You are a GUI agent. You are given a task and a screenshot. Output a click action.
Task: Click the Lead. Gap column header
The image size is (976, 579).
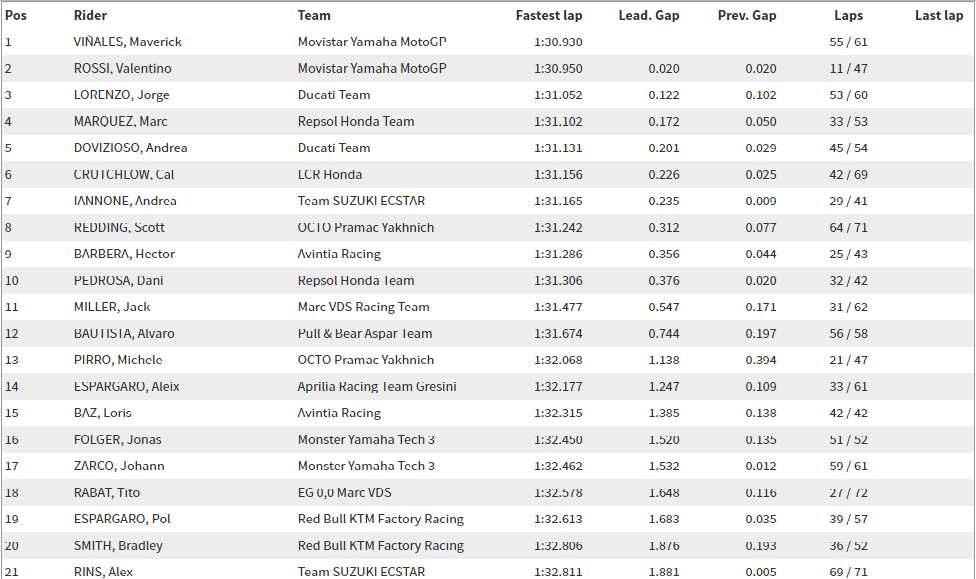649,16
